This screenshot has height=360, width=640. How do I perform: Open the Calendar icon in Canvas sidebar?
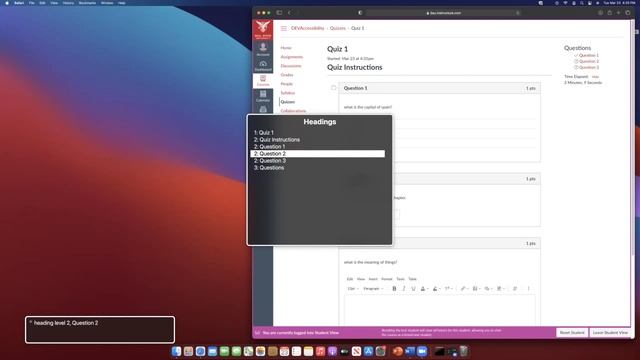click(263, 96)
